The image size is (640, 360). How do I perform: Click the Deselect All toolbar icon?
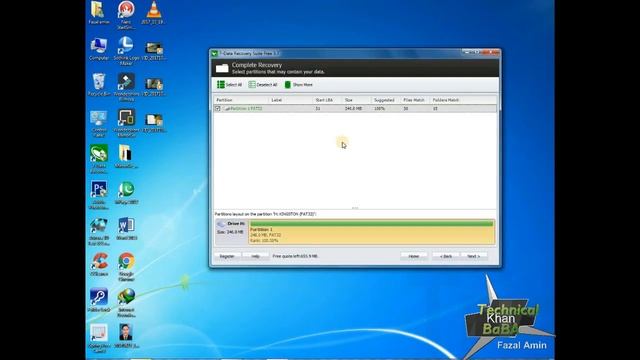(252, 84)
